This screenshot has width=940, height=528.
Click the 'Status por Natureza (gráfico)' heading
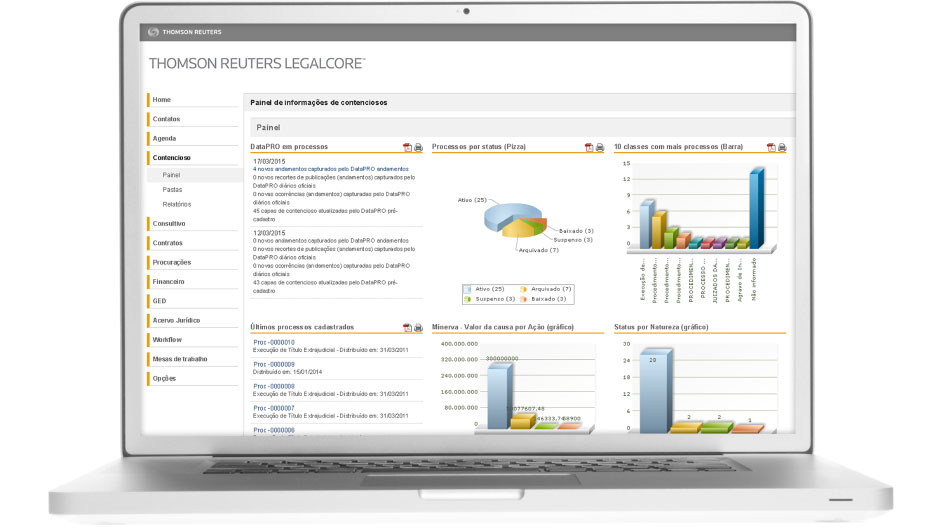pyautogui.click(x=661, y=327)
